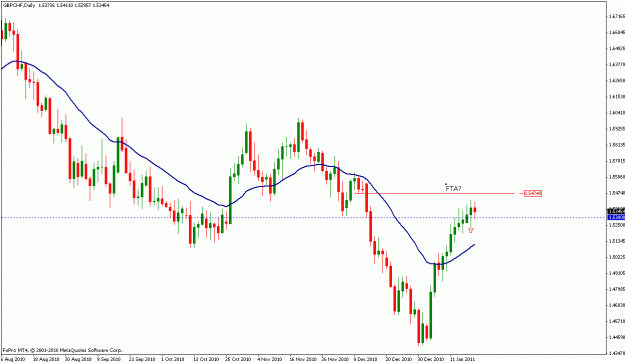Viewport: 625px width, 363px height.
Task: Click the '8 Dec 2010' date label
Action: 366,359
